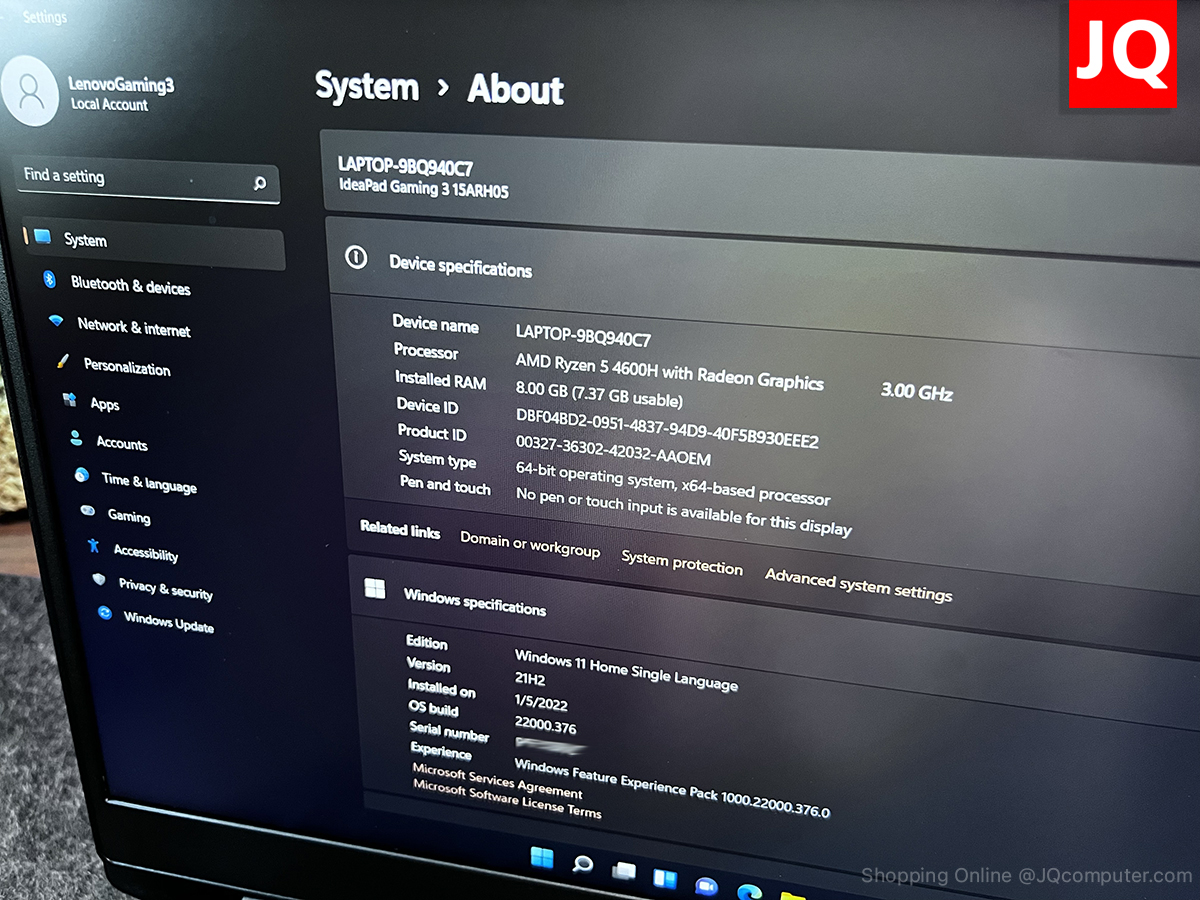Screen dimensions: 1200x900
Task: Open System protection link
Action: pyautogui.click(x=682, y=563)
